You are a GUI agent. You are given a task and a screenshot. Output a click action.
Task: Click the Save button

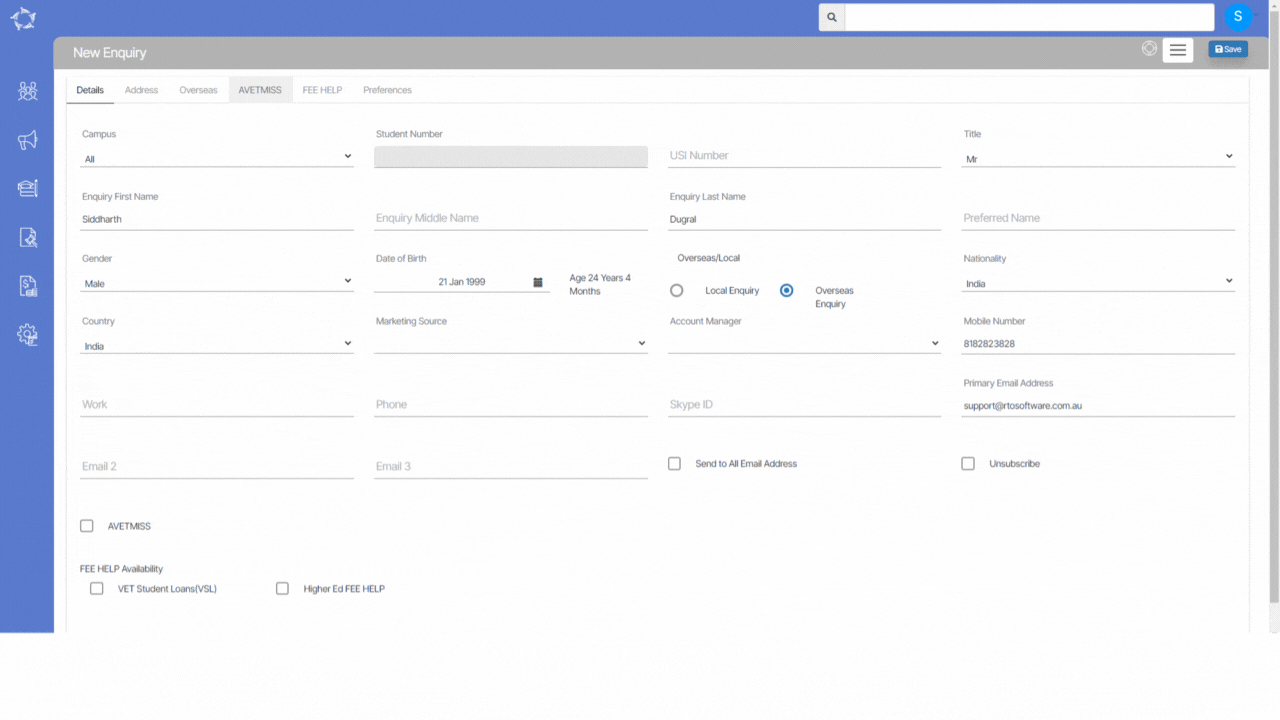click(1227, 49)
